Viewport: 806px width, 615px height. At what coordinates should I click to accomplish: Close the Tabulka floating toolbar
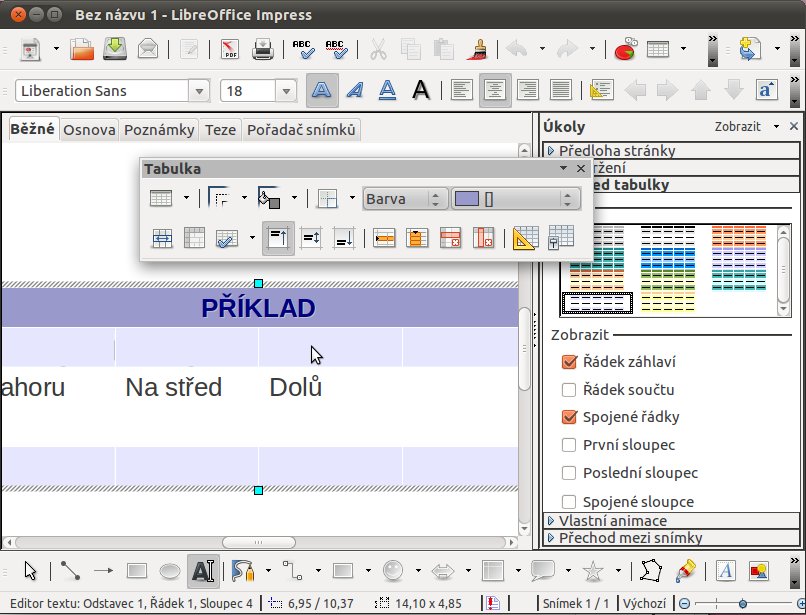[x=581, y=169]
